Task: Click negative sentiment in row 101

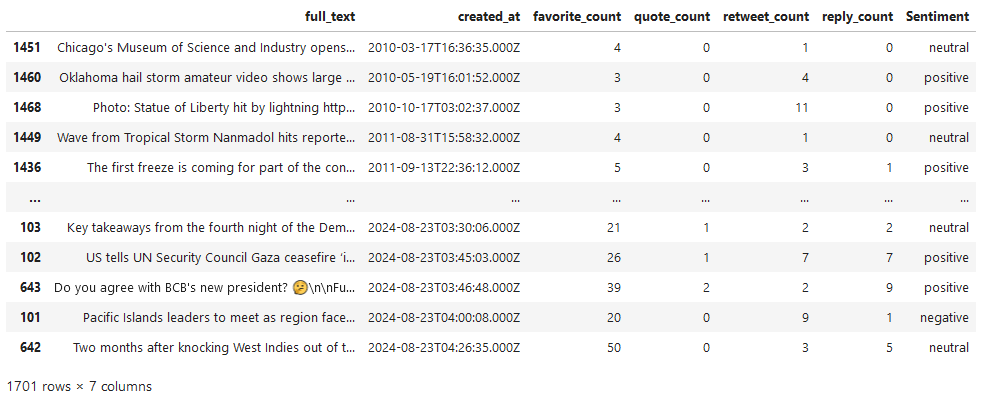Action: pos(944,318)
